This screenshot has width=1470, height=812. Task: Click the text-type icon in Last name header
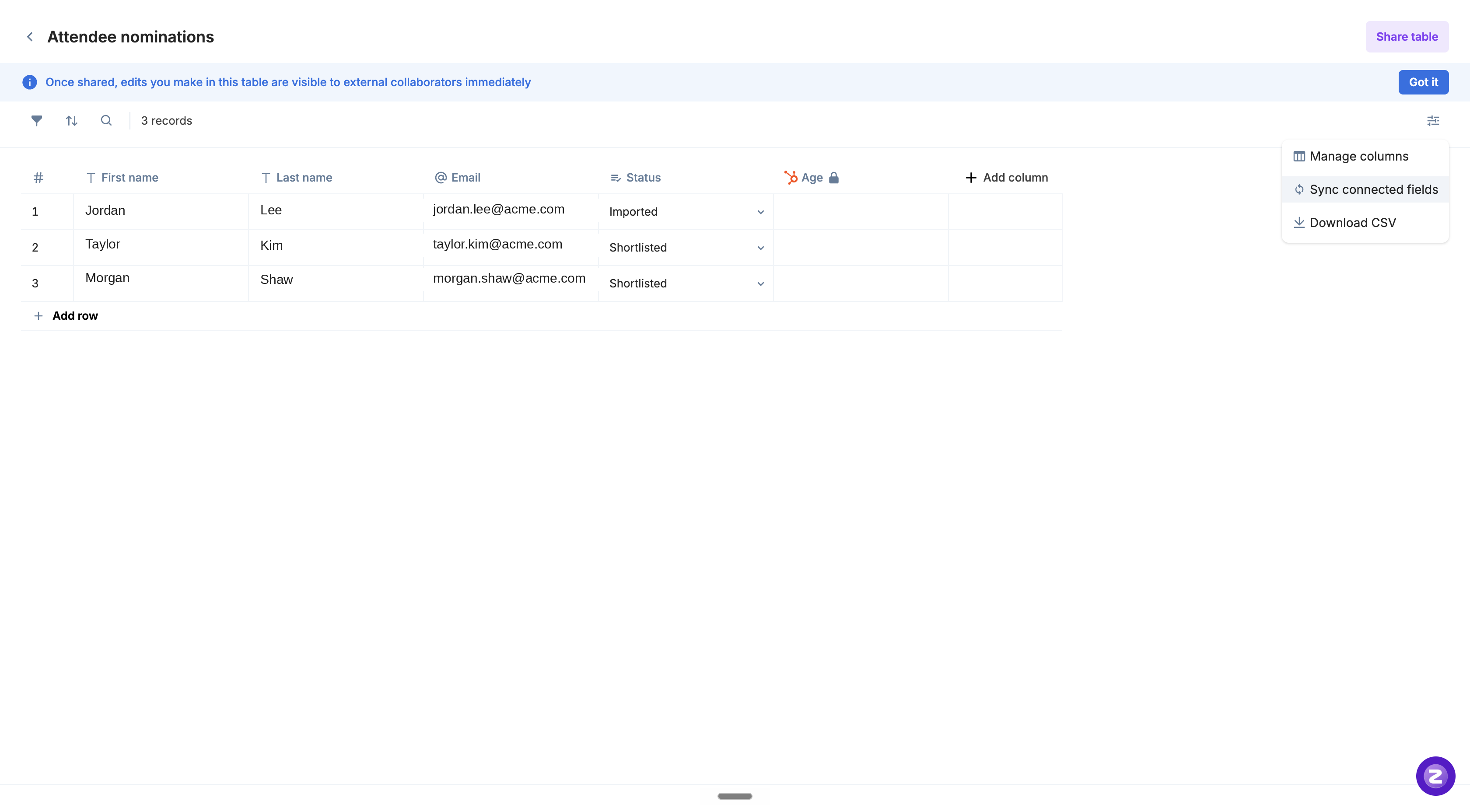(x=266, y=178)
